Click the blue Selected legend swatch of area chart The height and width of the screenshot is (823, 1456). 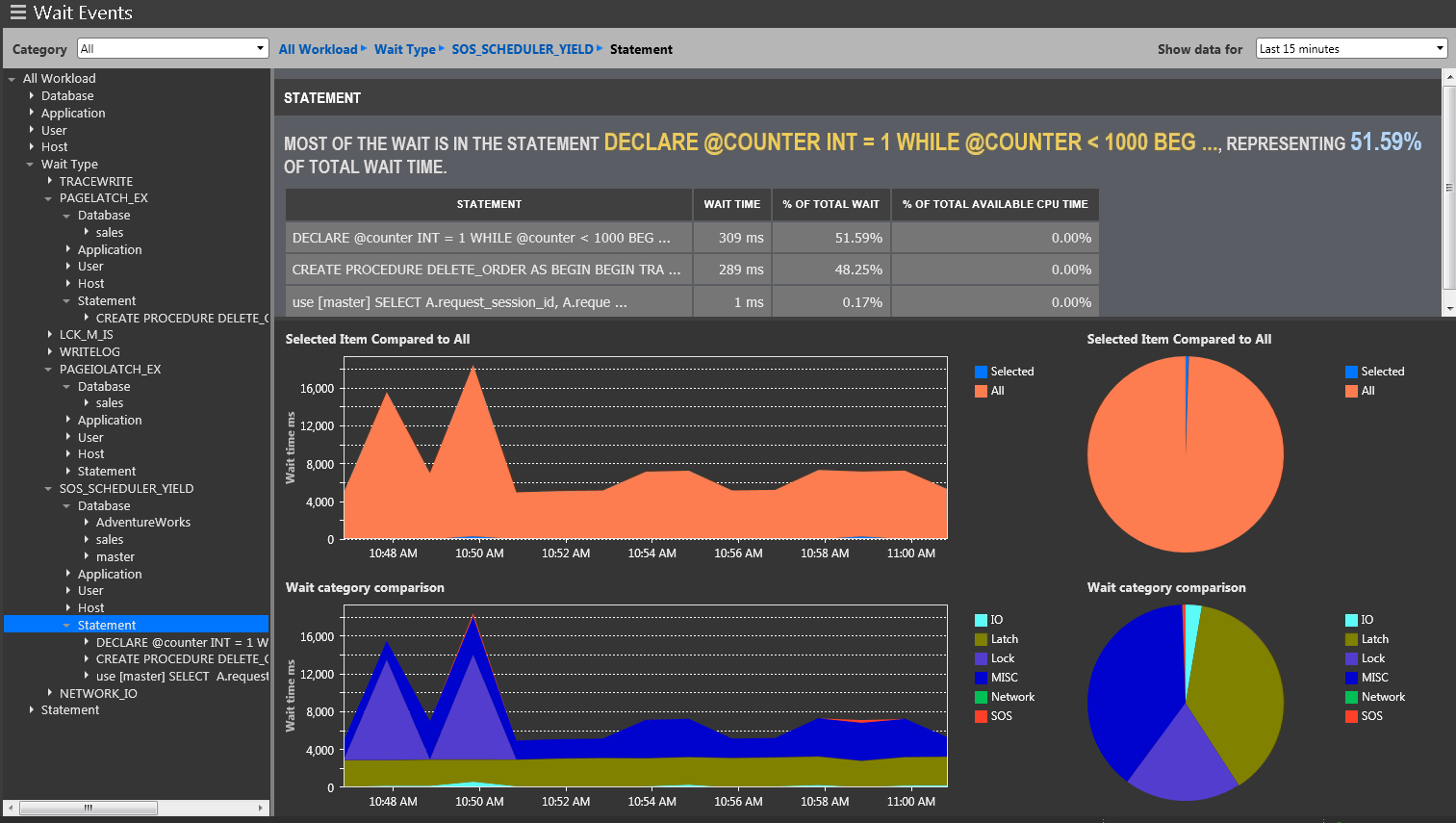(x=981, y=372)
